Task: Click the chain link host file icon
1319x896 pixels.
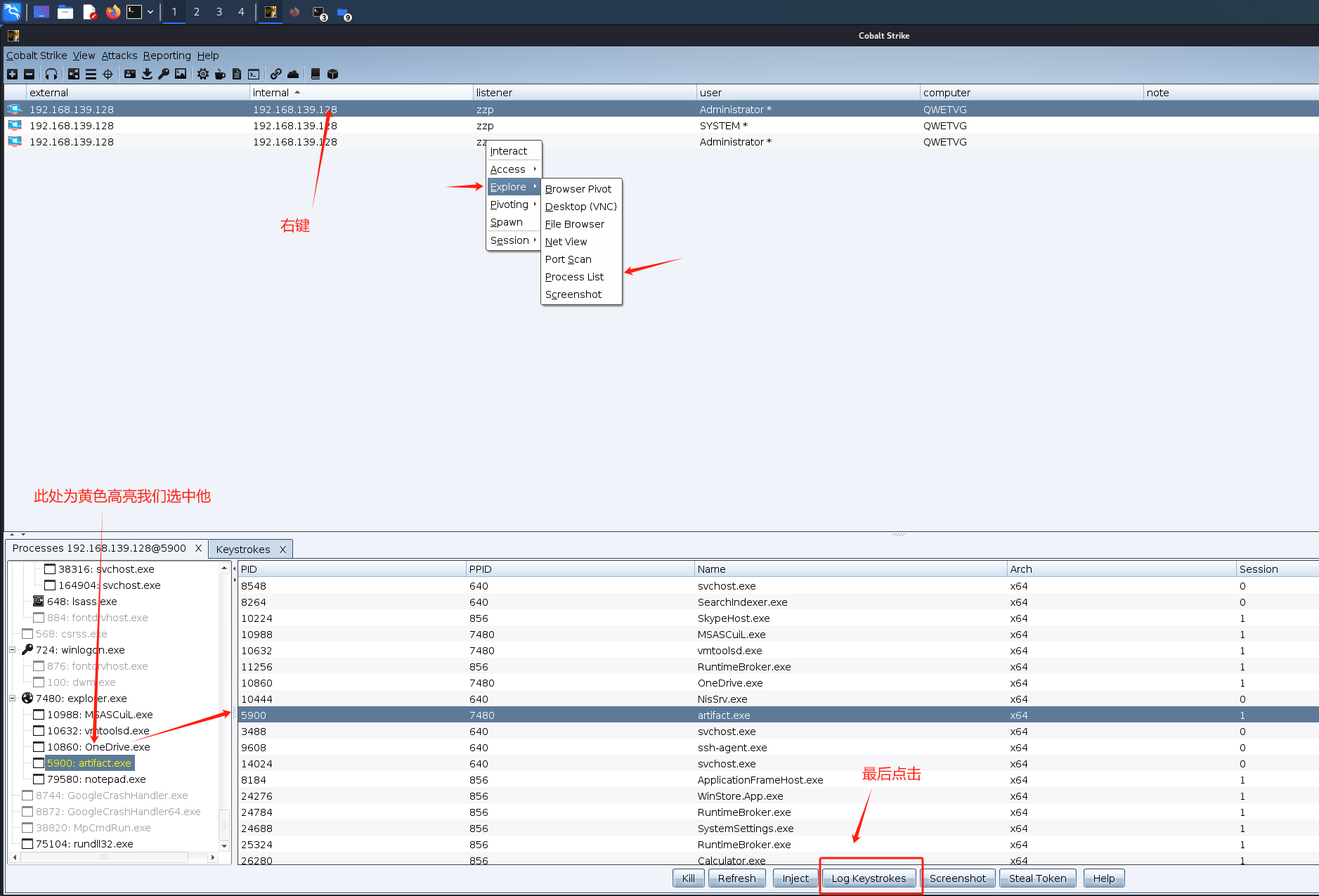Action: pyautogui.click(x=276, y=74)
